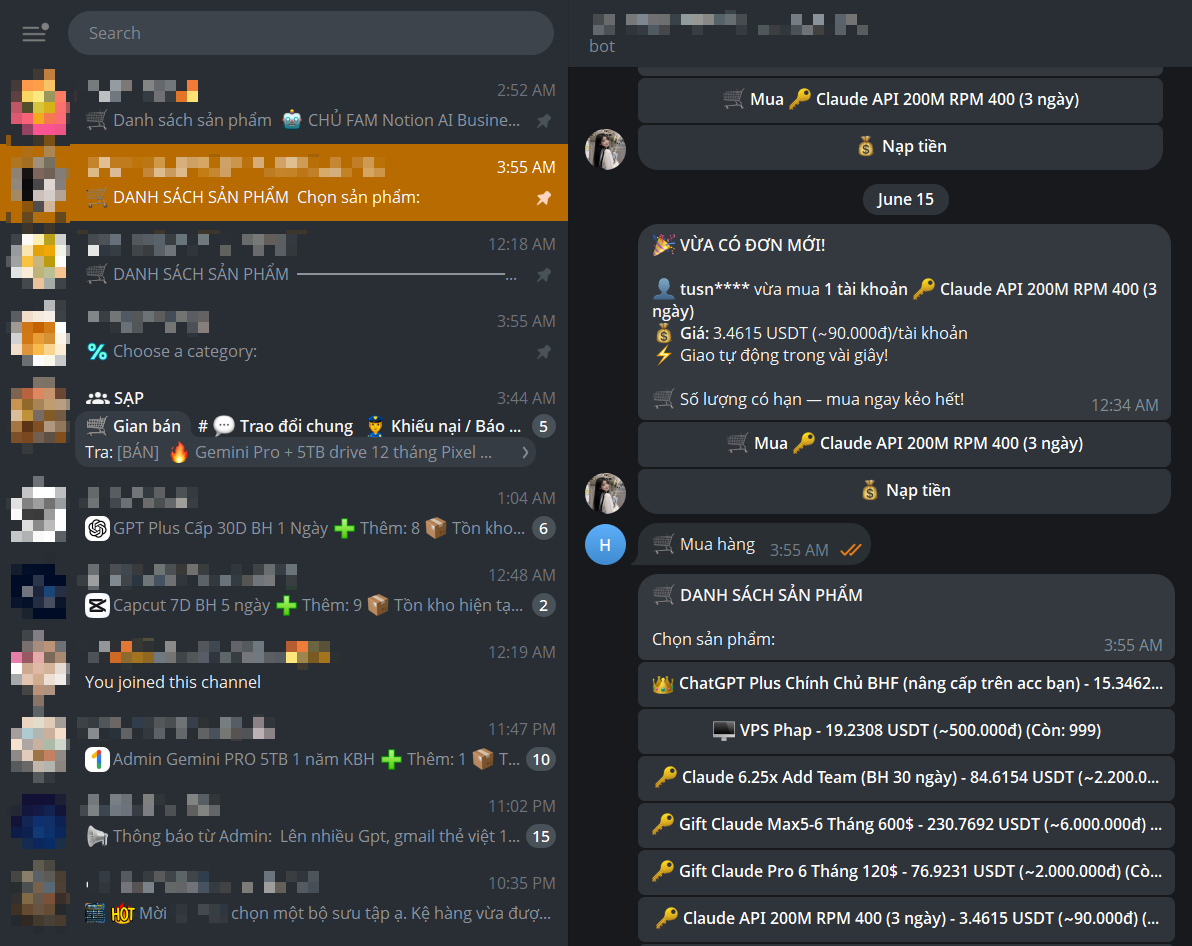
Task: Open the 'You joined this channel' chat
Action: click(x=284, y=667)
